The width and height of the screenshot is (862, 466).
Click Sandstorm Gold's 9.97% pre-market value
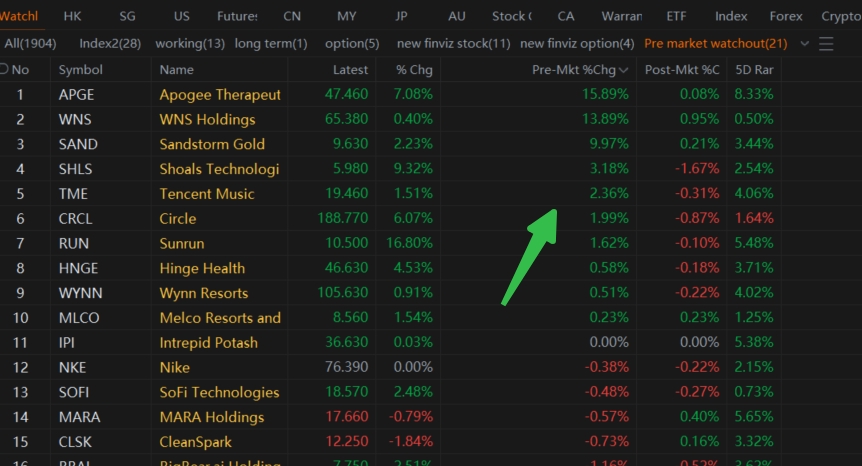point(609,143)
